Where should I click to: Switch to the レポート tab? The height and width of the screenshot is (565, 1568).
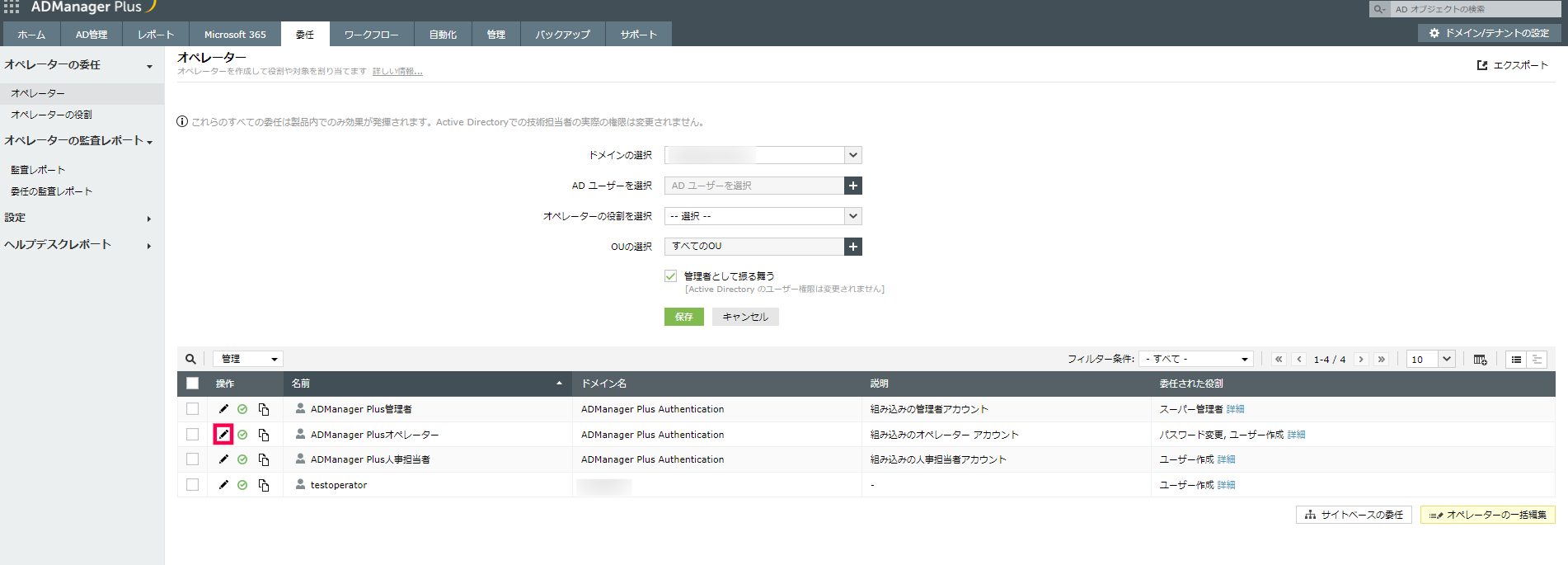156,35
